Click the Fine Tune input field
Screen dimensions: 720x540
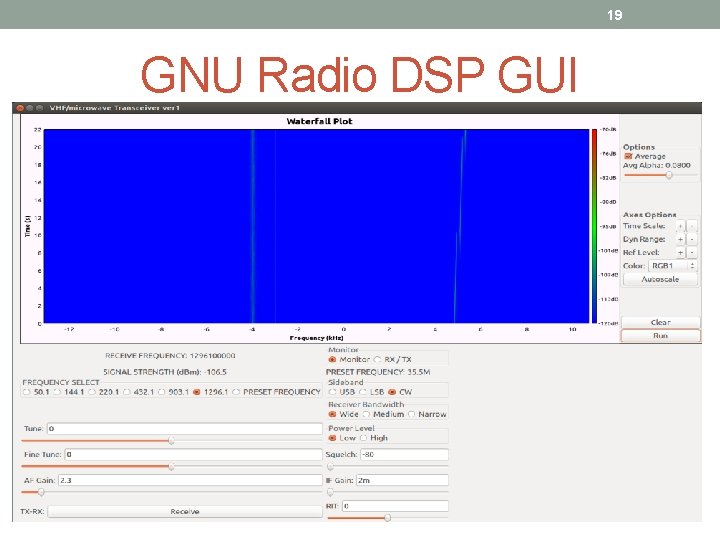pyautogui.click(x=193, y=455)
